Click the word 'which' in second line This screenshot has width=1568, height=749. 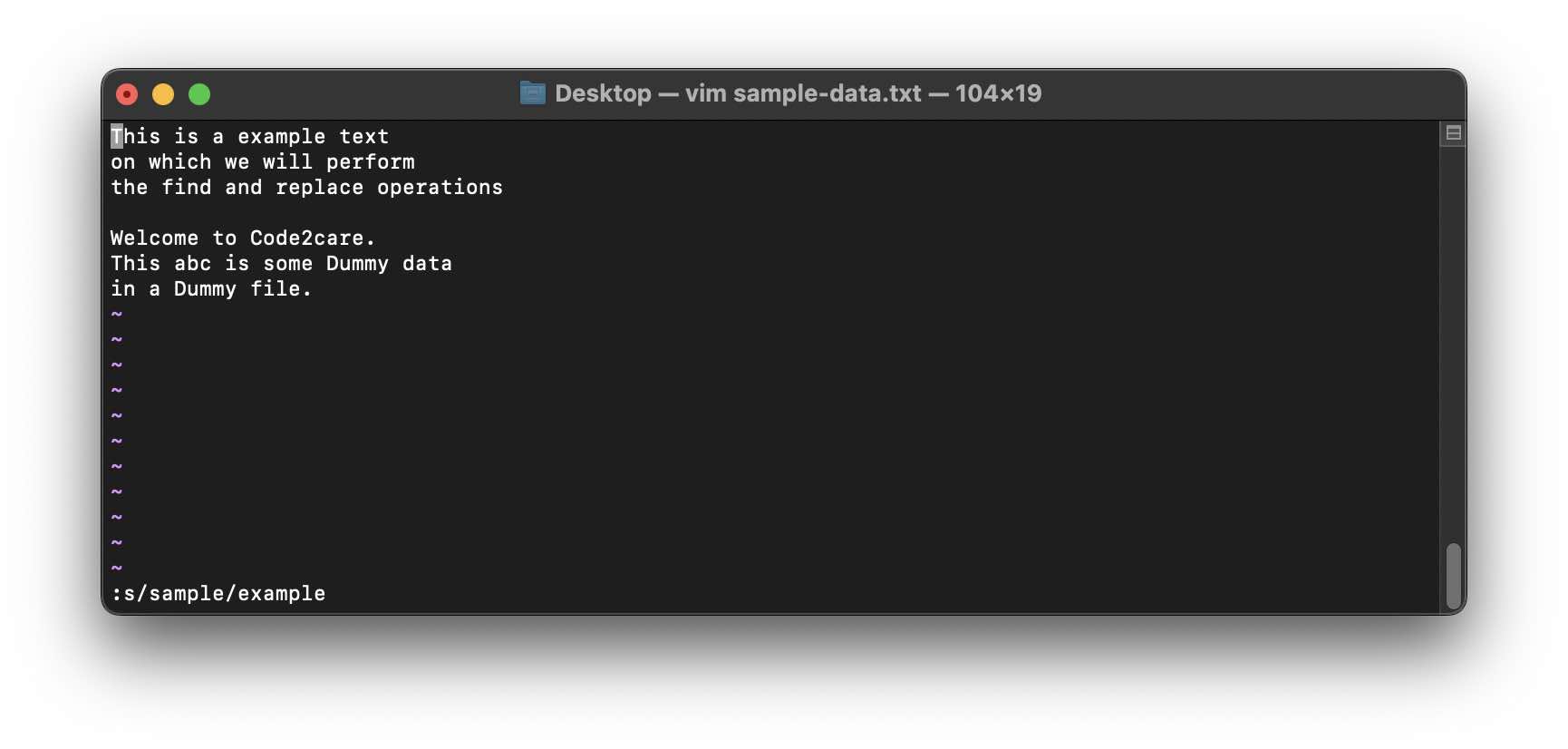(x=179, y=162)
